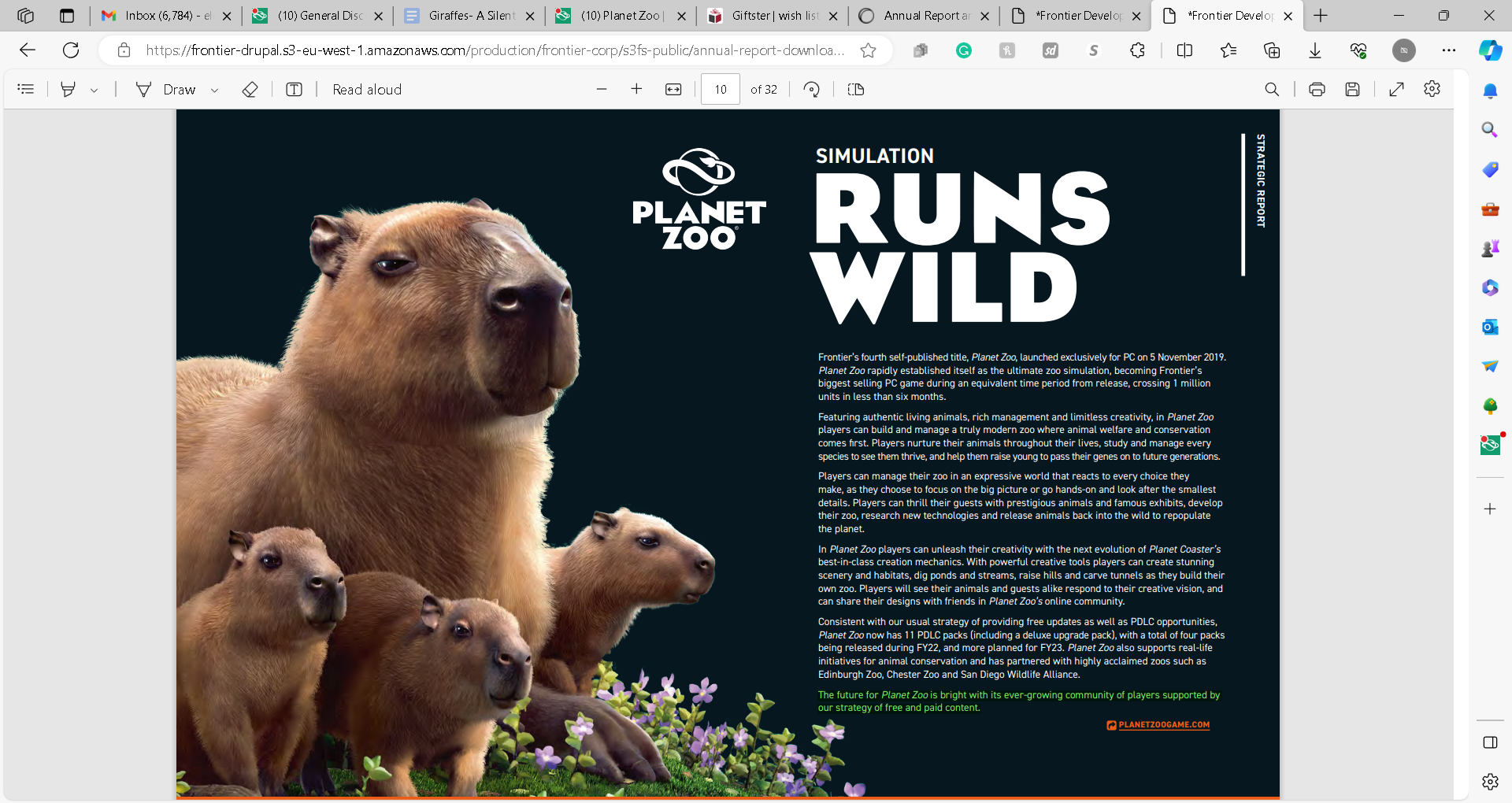Close the Inbox Gmail tab

pos(227,16)
